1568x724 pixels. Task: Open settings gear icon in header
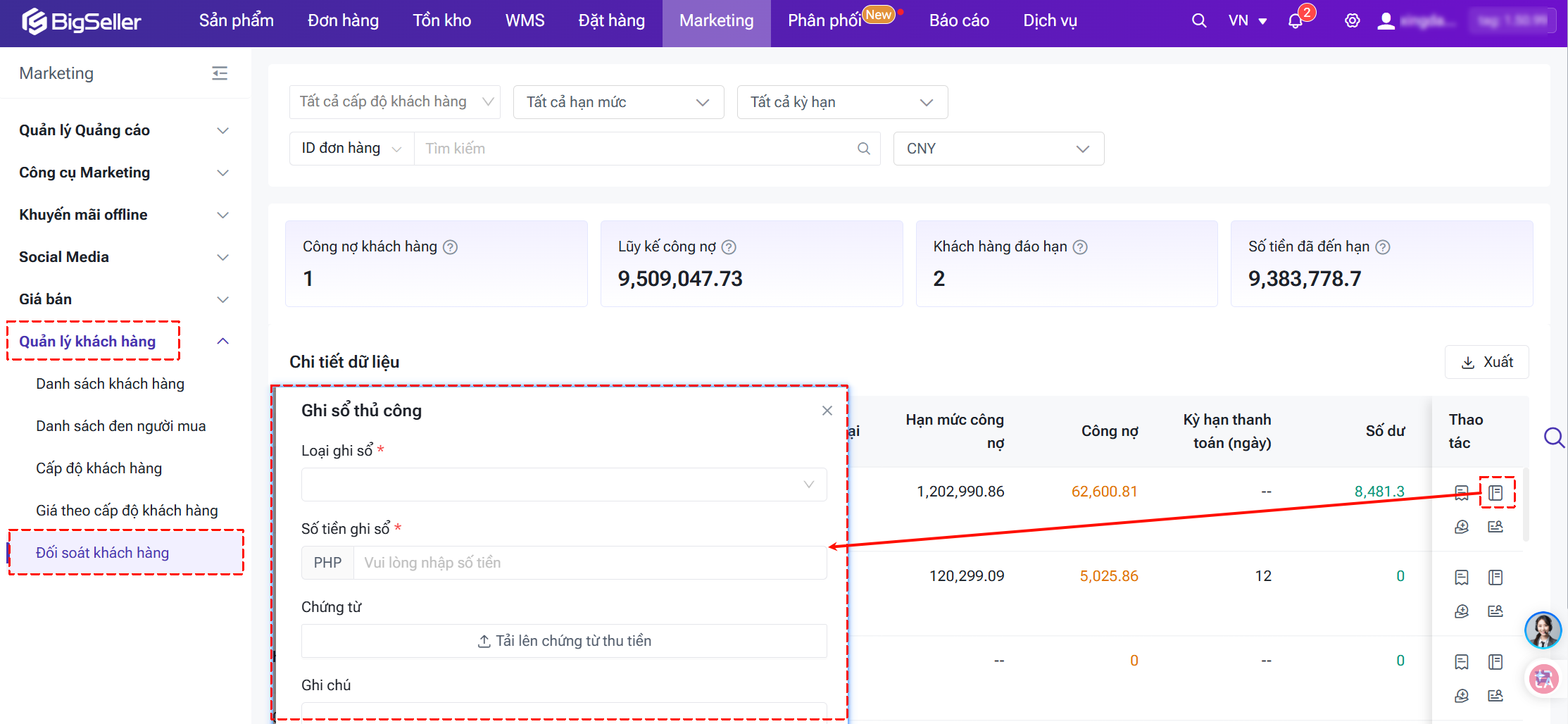[1352, 21]
